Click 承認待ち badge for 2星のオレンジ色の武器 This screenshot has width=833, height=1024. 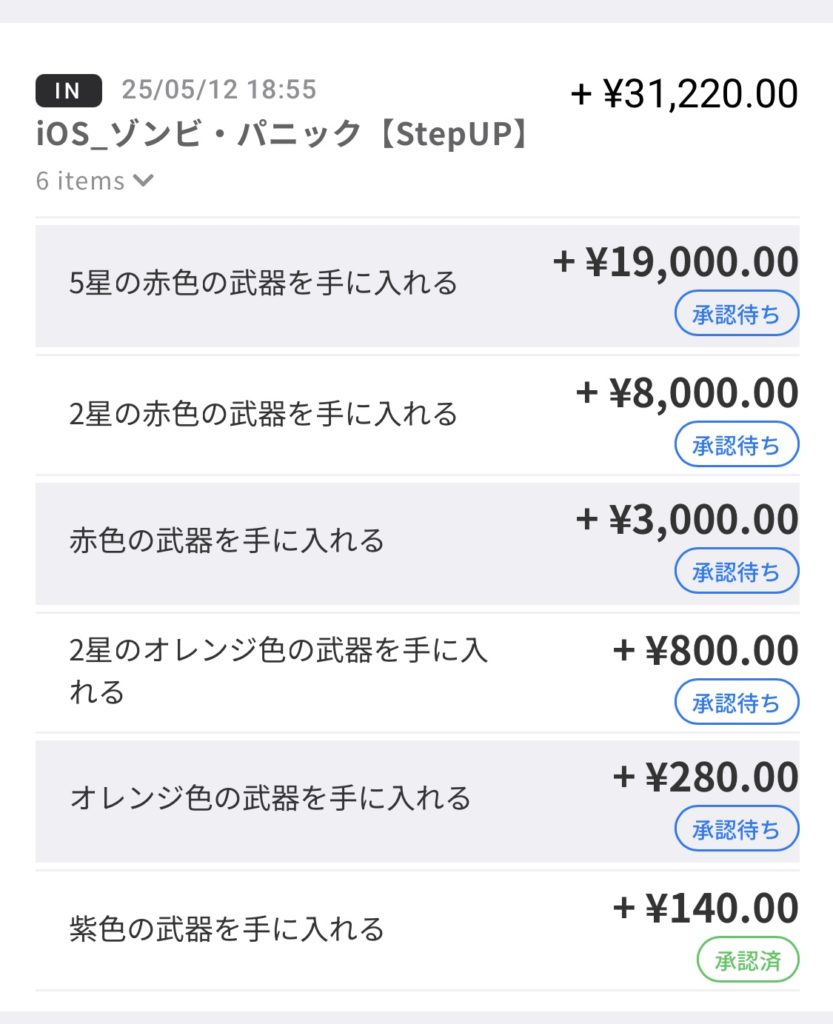(736, 703)
